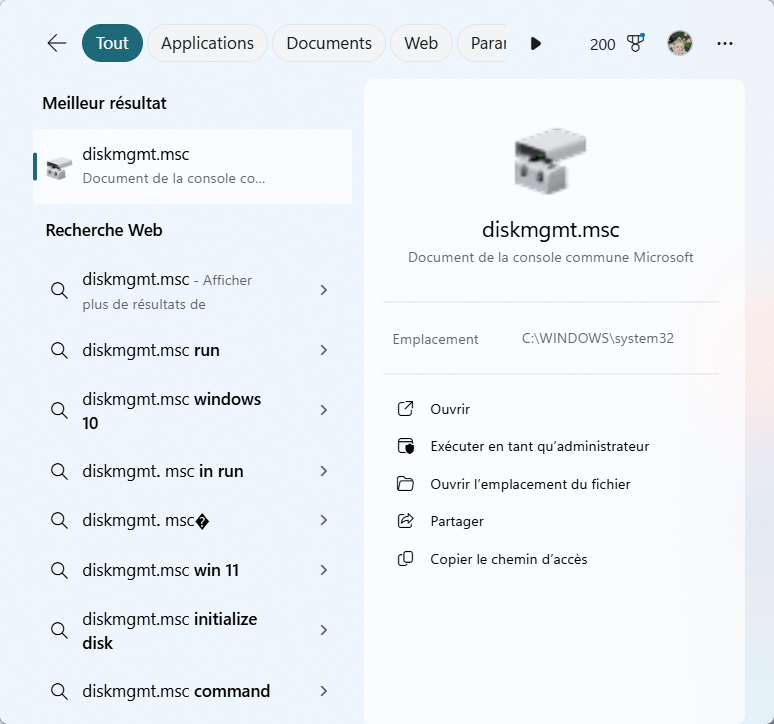This screenshot has height=724, width=774.
Task: Click search icon beside diskmgmt.msc run
Action: pyautogui.click(x=59, y=350)
